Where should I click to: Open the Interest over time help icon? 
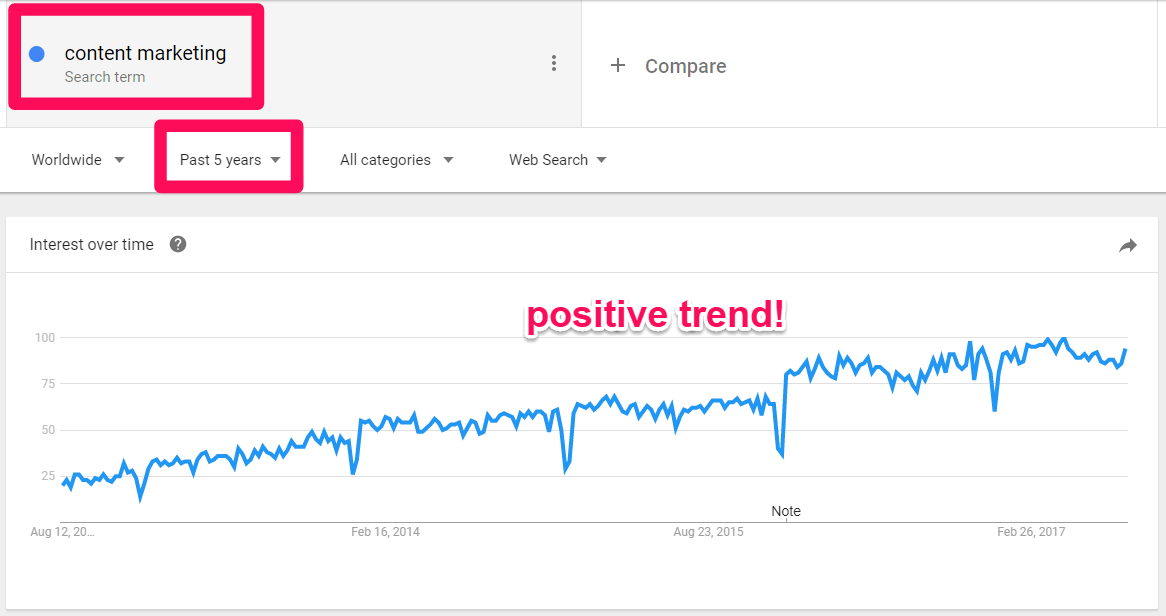click(x=178, y=244)
